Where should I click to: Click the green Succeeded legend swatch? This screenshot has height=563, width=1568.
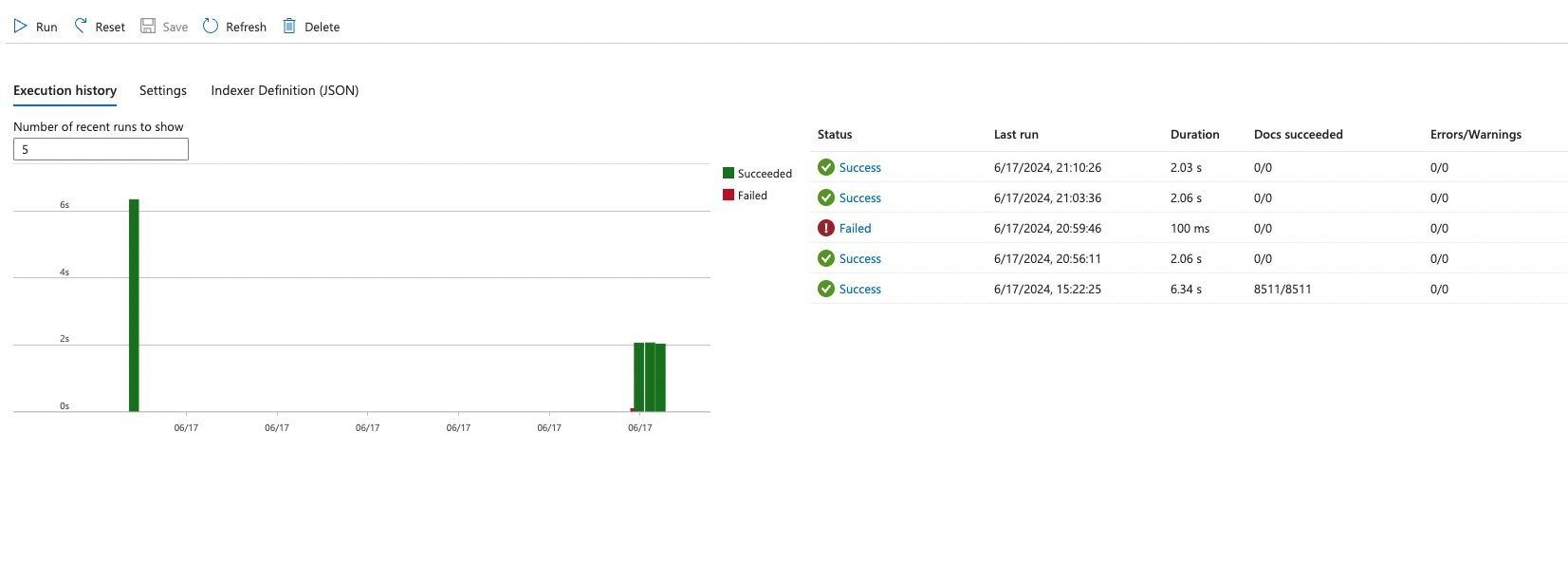pyautogui.click(x=729, y=173)
